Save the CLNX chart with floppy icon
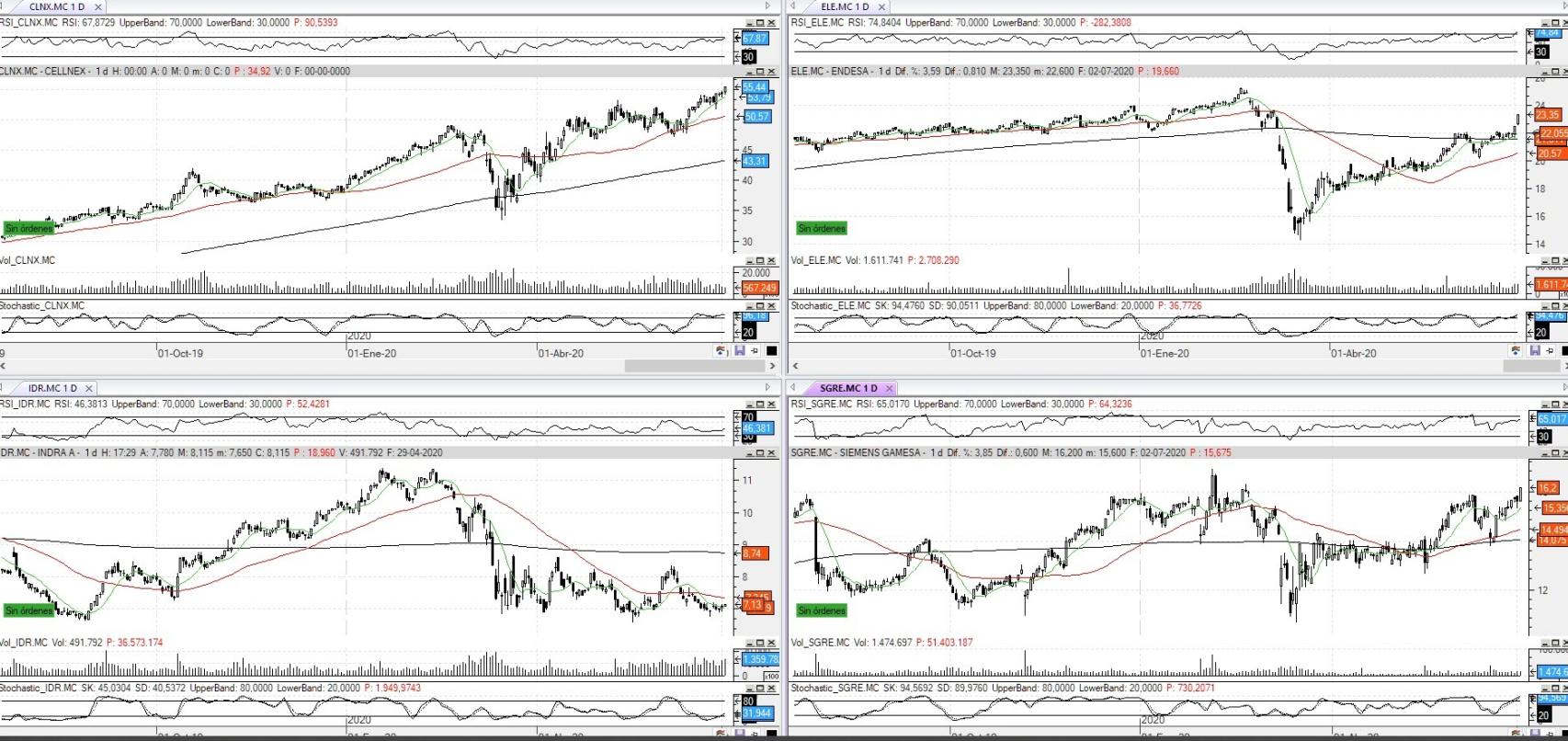This screenshot has width=1568, height=741. pos(740,351)
